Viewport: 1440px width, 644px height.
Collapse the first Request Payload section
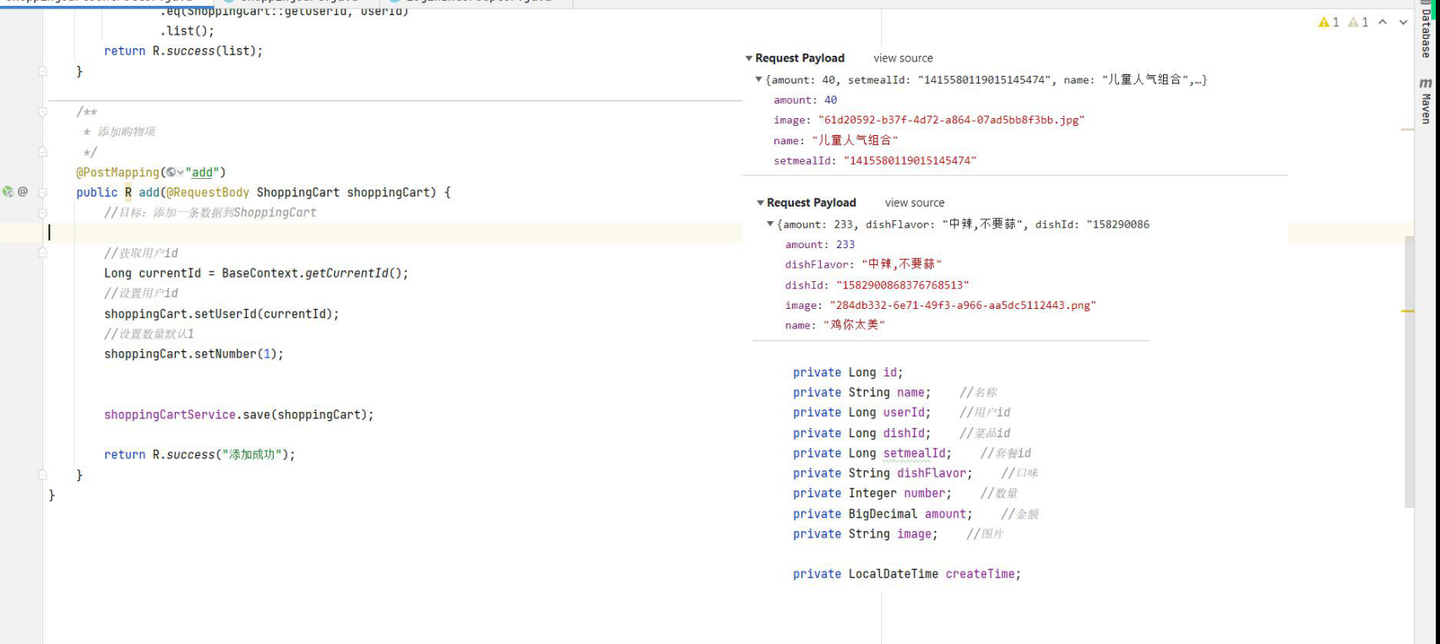[x=749, y=59]
